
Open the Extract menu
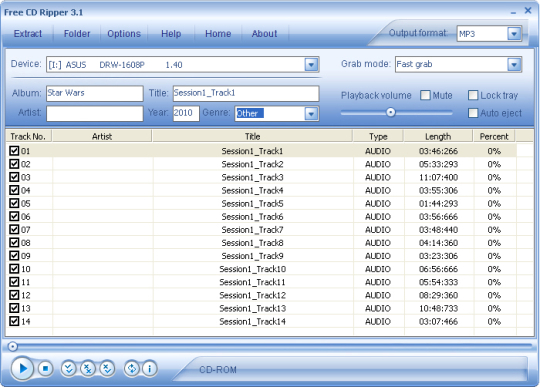[x=28, y=34]
